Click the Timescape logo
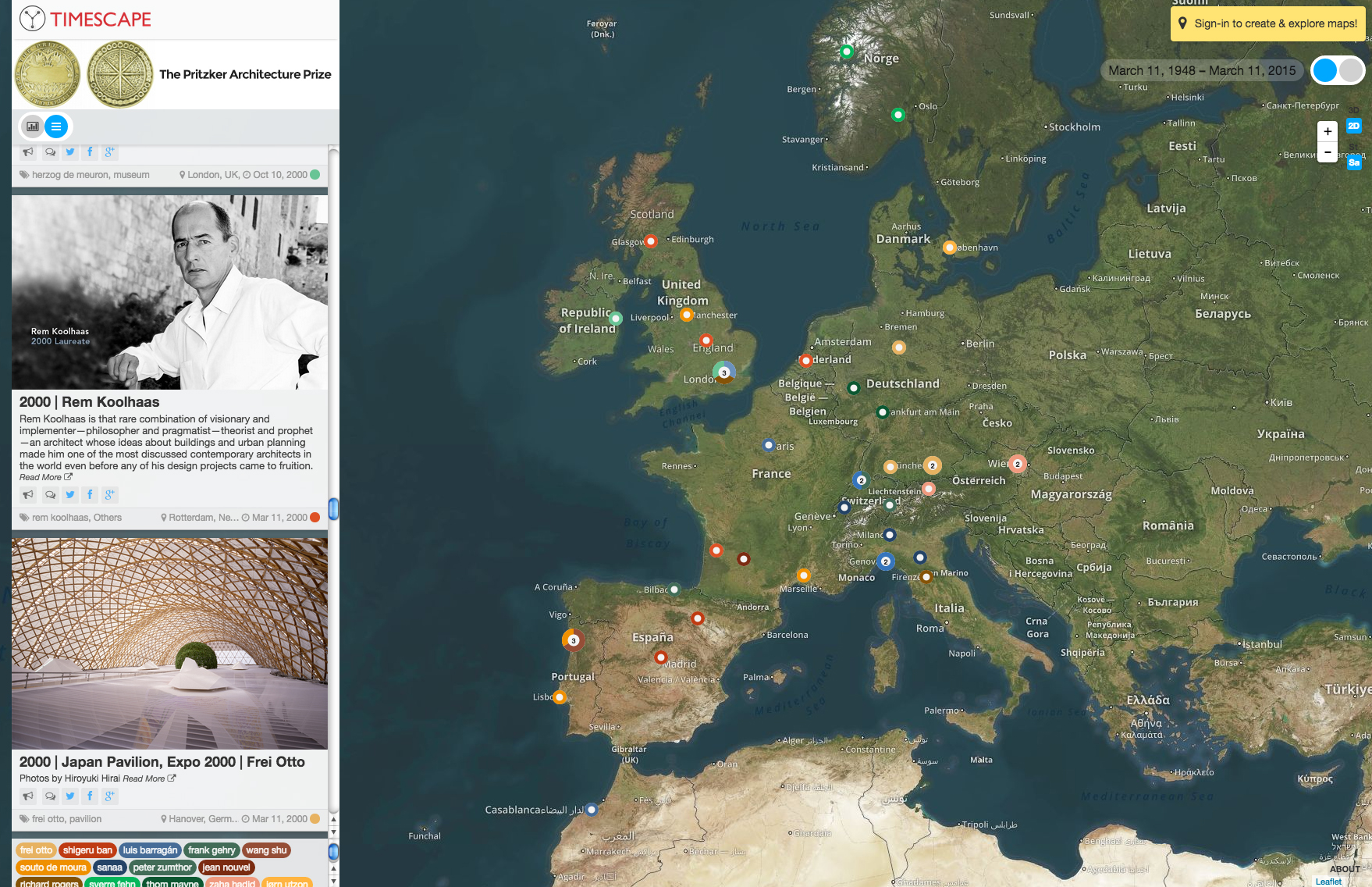Screen dimensions: 1372x887 (x=86, y=19)
